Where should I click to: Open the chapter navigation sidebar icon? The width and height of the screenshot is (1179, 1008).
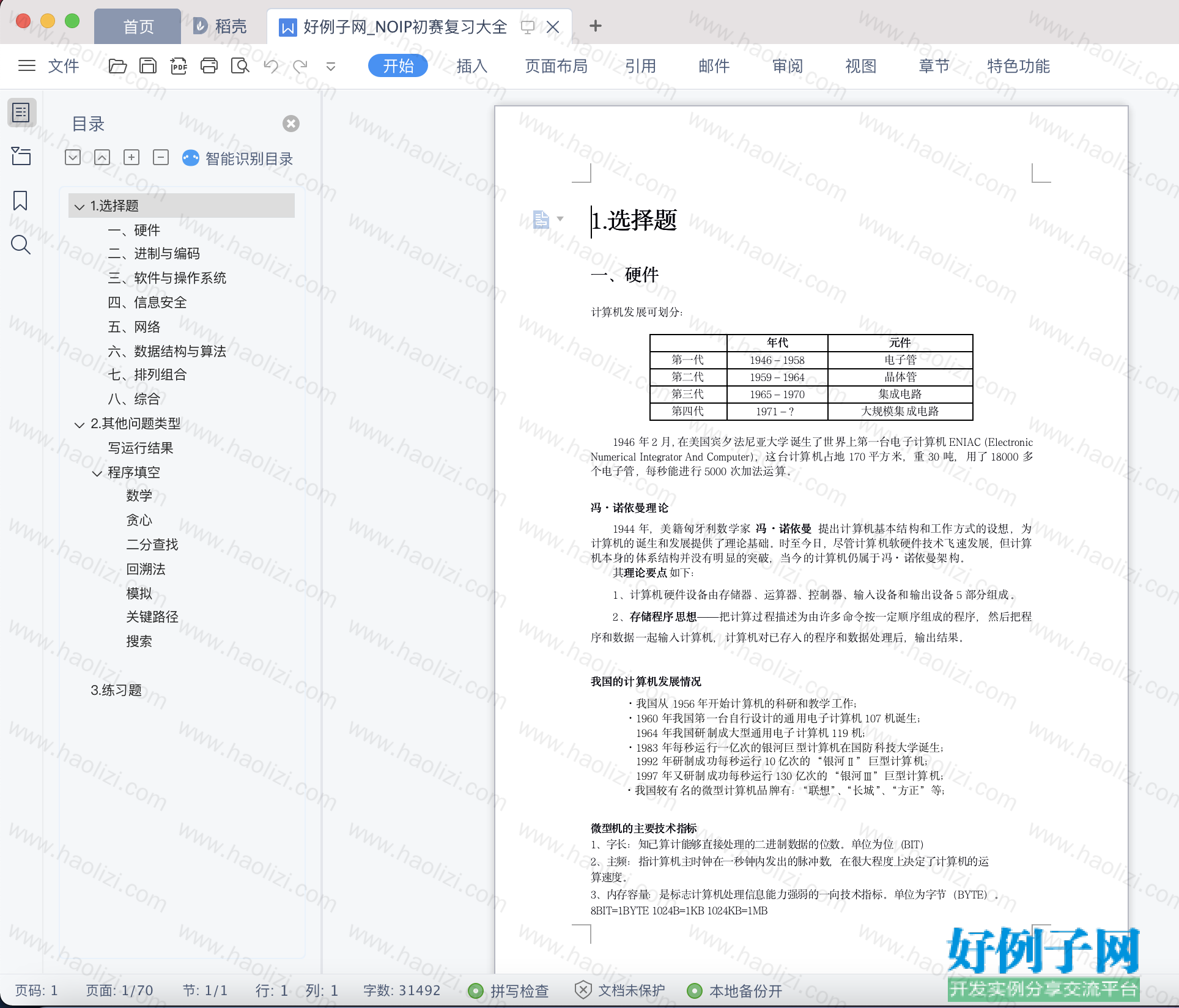point(21,156)
